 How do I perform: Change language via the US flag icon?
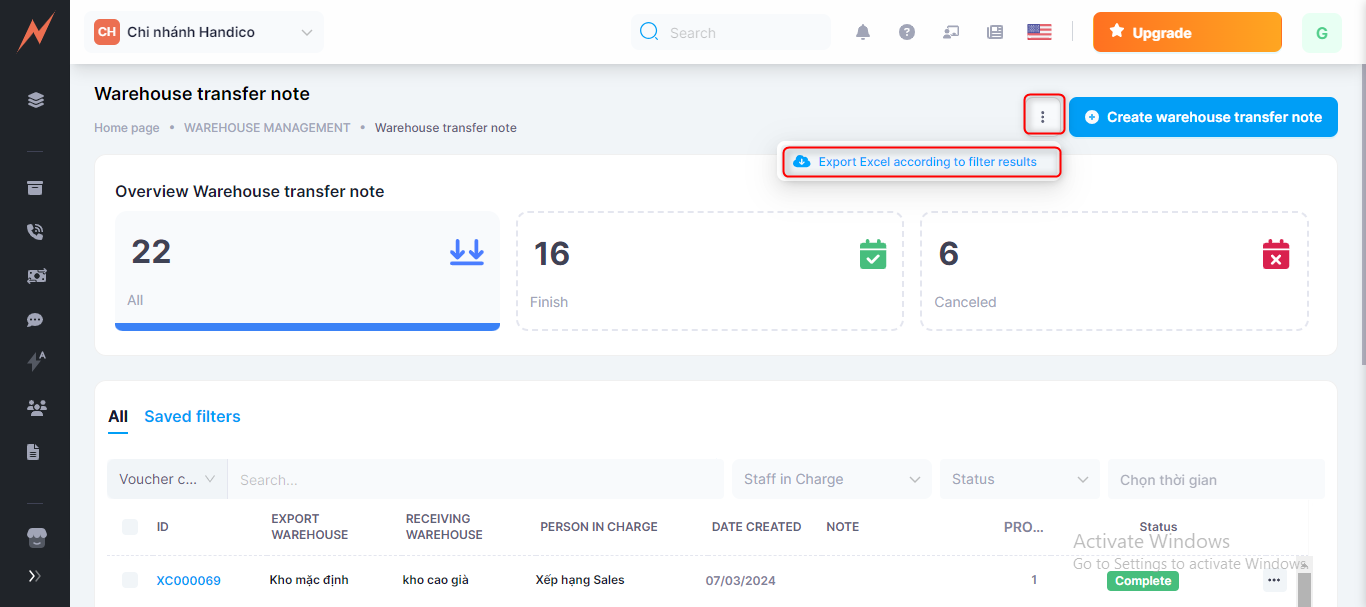click(1039, 32)
